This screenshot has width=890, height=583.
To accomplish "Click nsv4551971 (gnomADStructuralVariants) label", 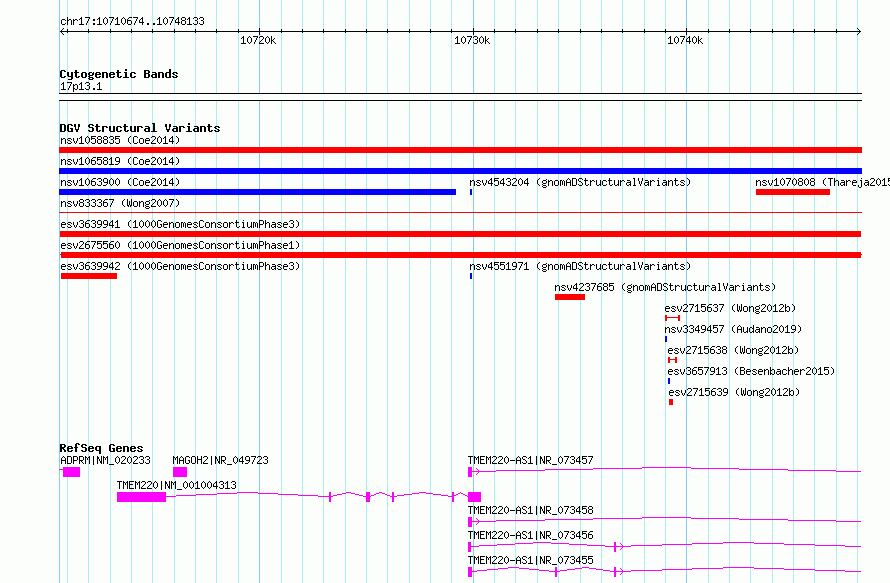I will (580, 266).
